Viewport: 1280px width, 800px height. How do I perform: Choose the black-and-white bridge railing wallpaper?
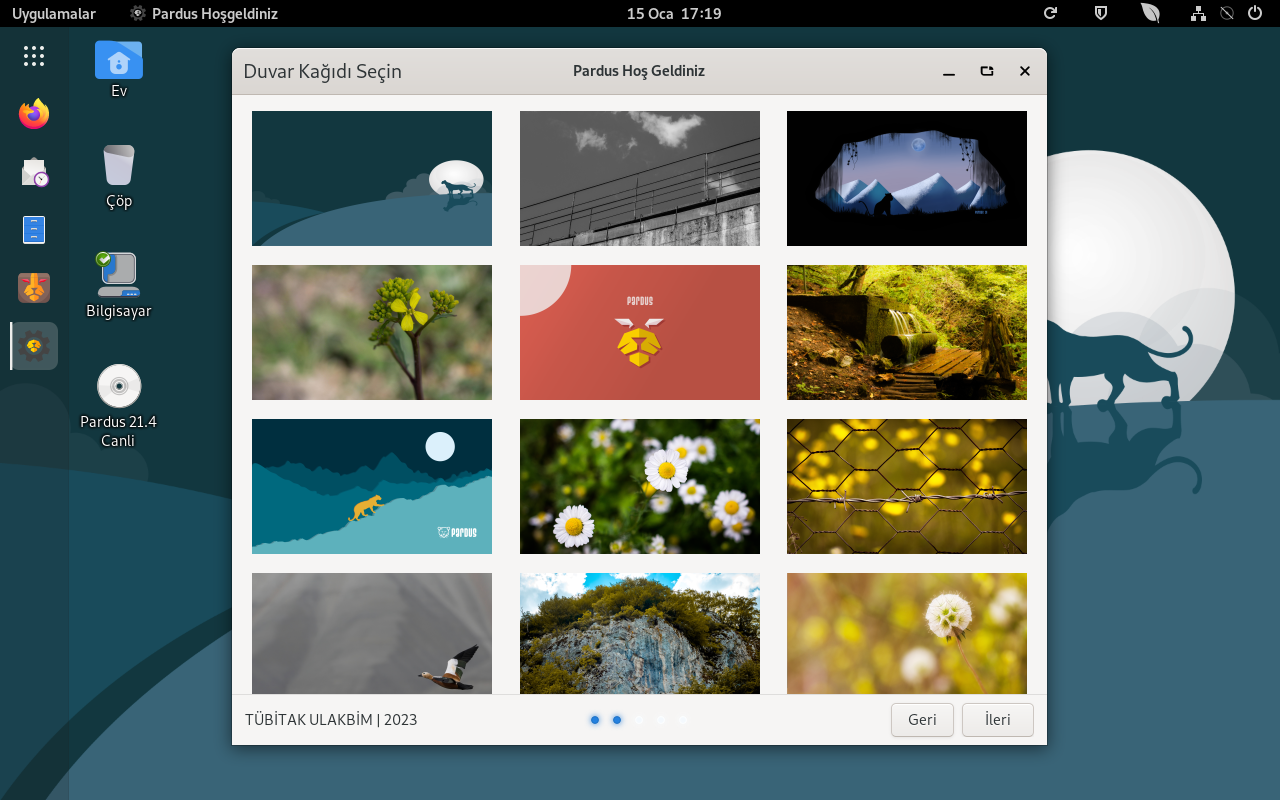[x=640, y=178]
